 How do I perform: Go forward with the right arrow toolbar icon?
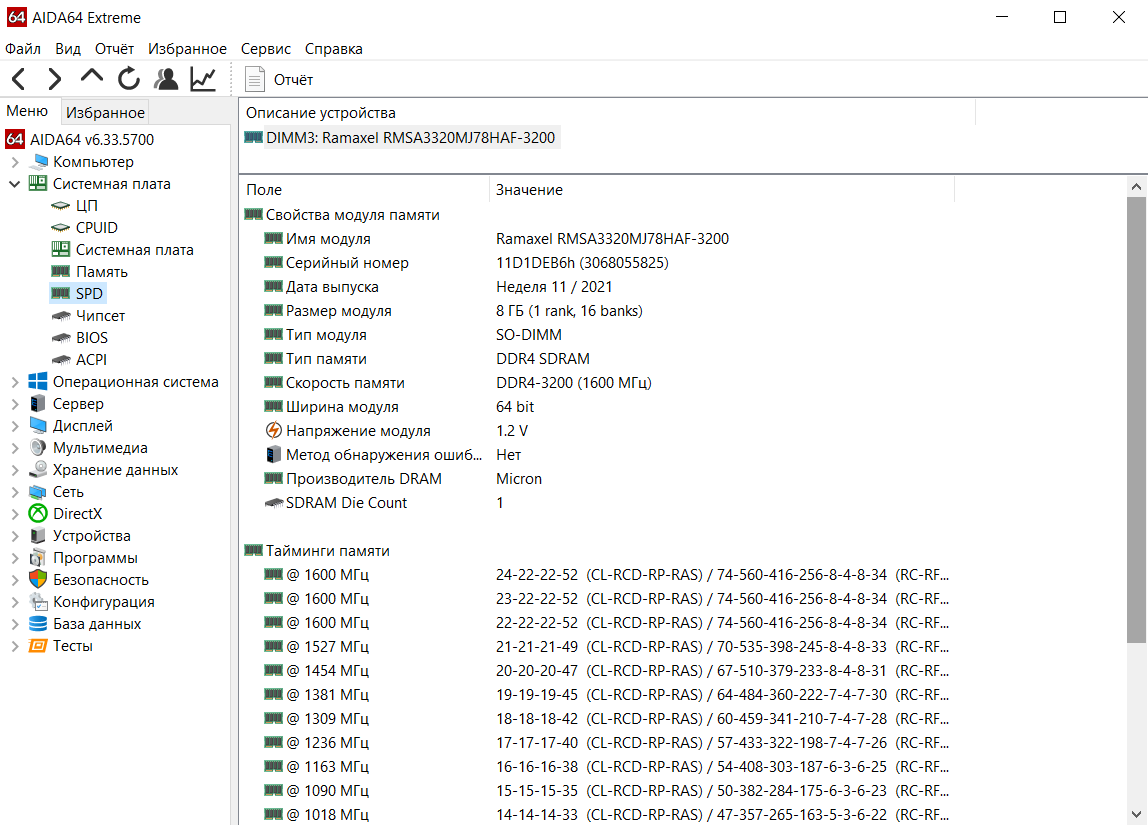tap(54, 79)
